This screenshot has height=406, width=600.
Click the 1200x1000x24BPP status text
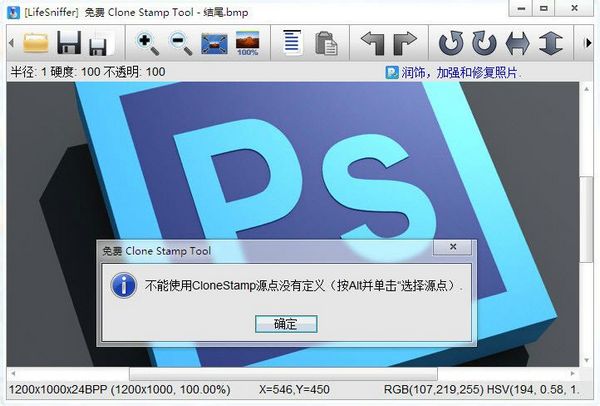(119, 390)
